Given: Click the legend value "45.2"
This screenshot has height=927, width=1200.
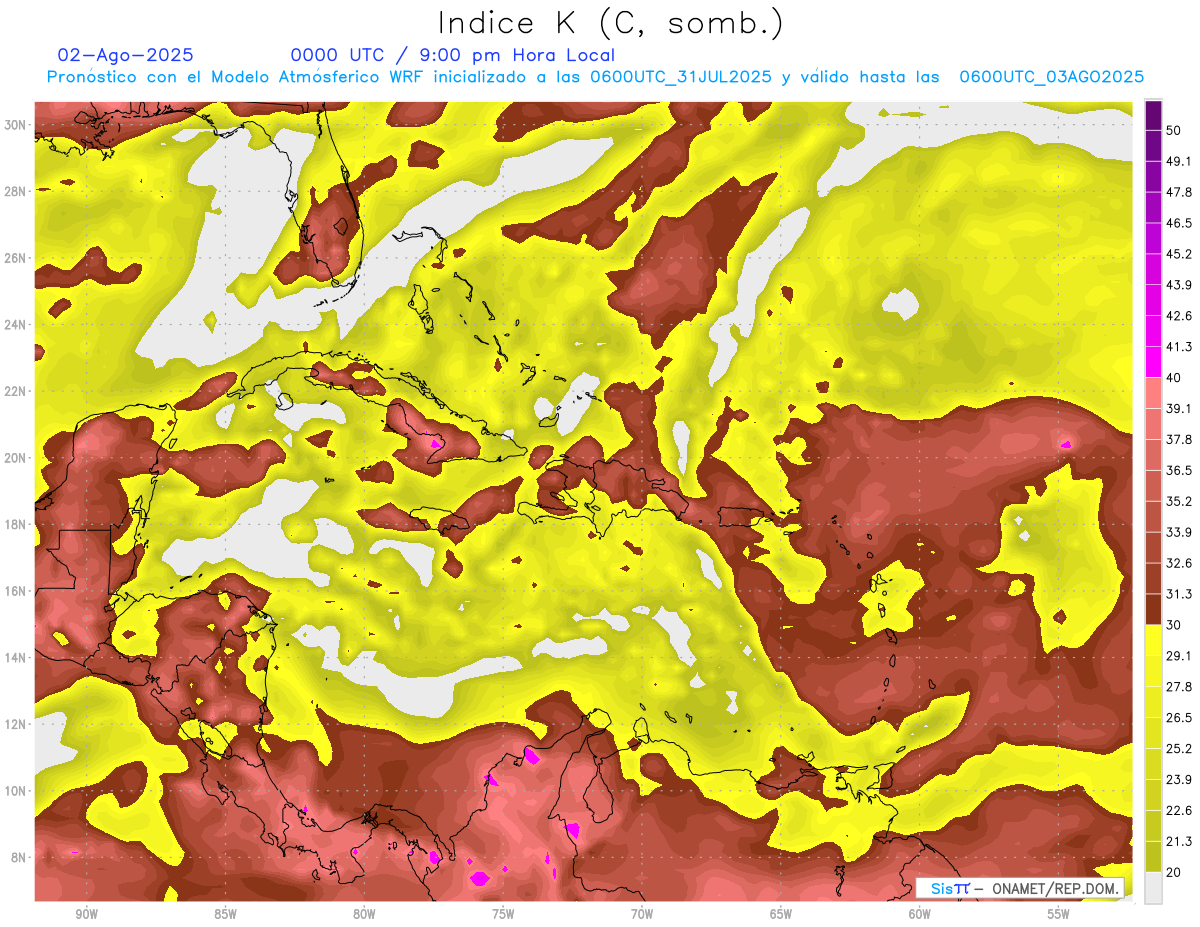Looking at the screenshot, I should [1178, 253].
